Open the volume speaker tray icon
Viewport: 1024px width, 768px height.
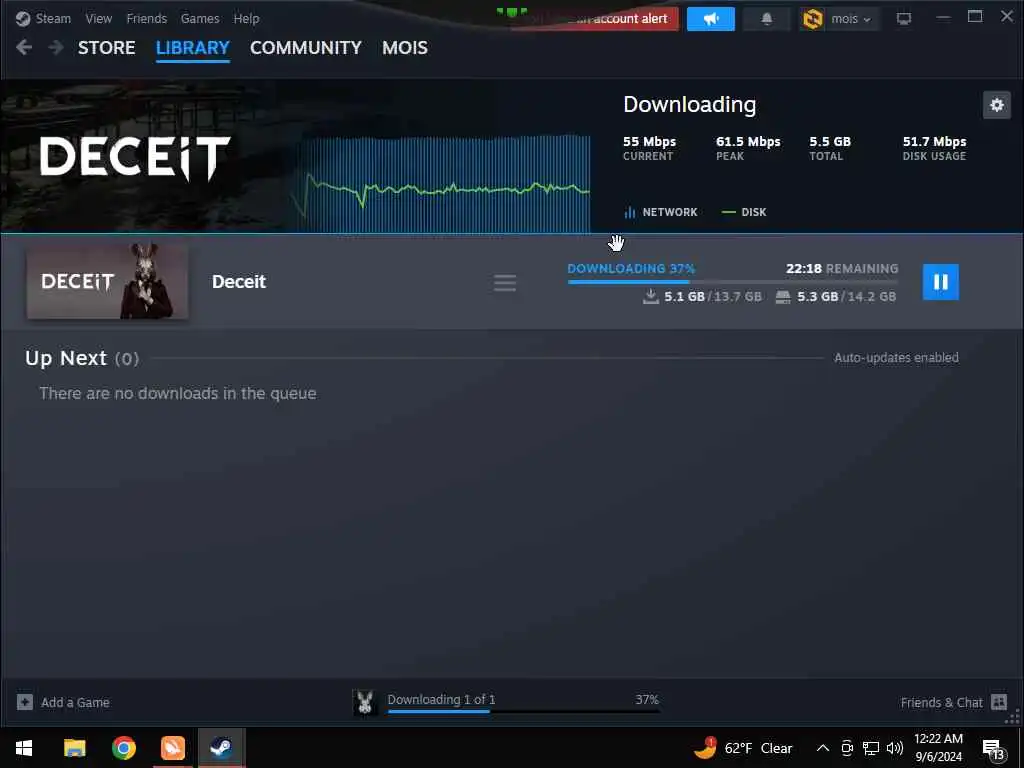click(x=895, y=748)
